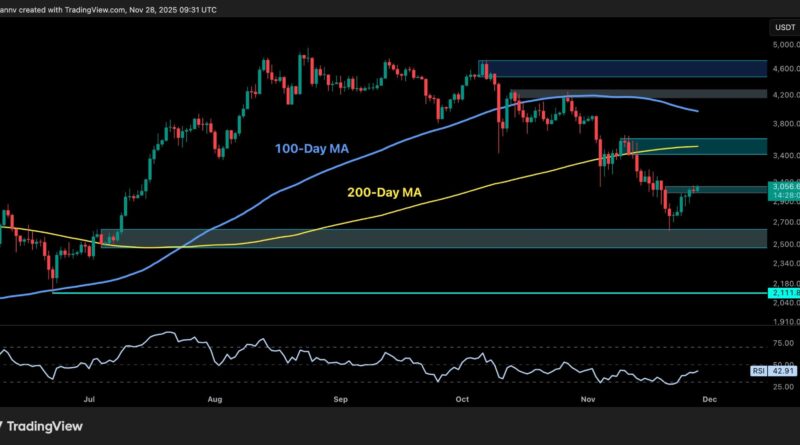
Task: Click the 100-Day MA text label
Action: [x=314, y=148]
